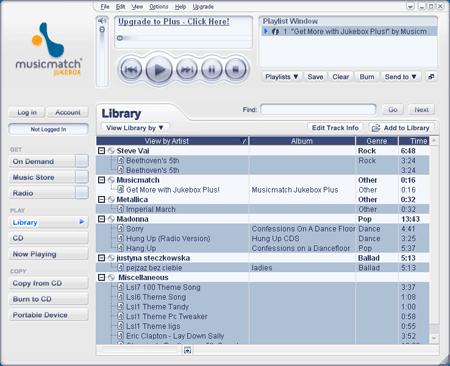Collapse the Metallica artist group
The width and height of the screenshot is (450, 366).
click(x=102, y=200)
